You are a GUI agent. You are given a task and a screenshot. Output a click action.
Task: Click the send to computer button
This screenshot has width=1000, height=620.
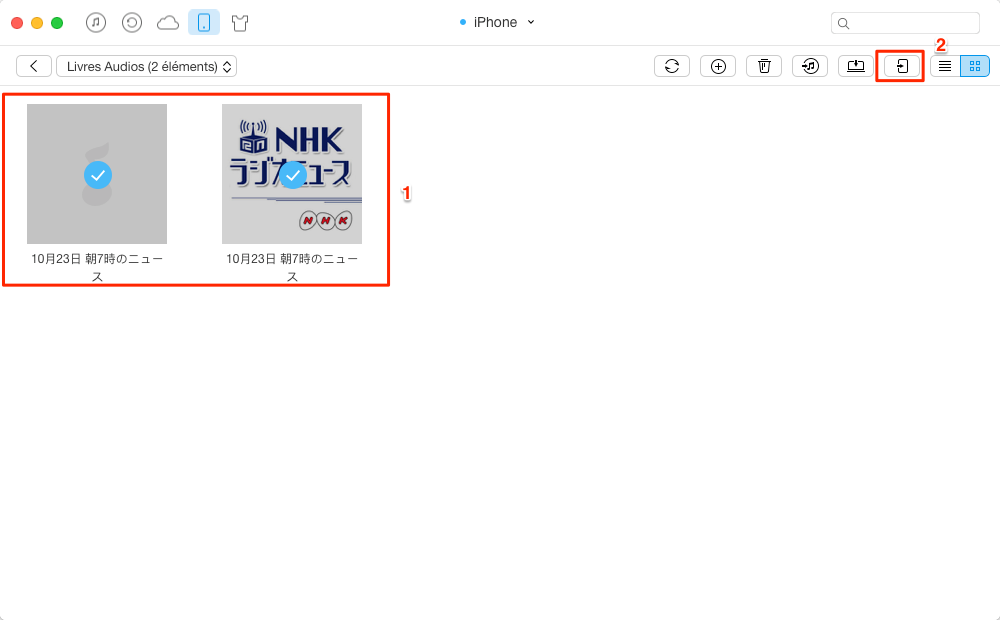point(856,66)
